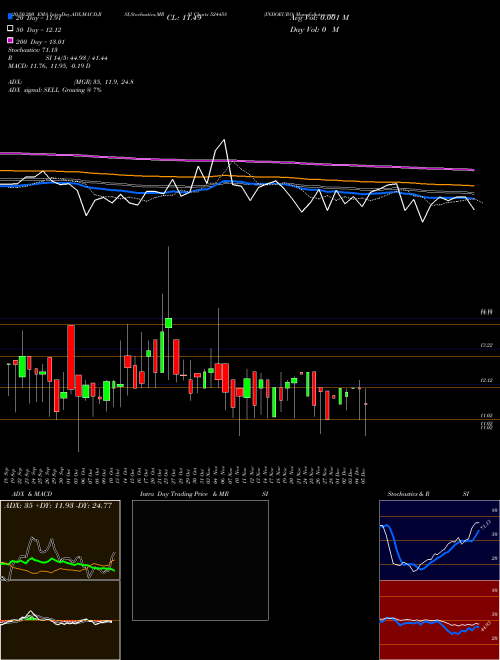
Task: Click the RSI 14/5 44.98 / 41.44 values
Action: point(77,58)
